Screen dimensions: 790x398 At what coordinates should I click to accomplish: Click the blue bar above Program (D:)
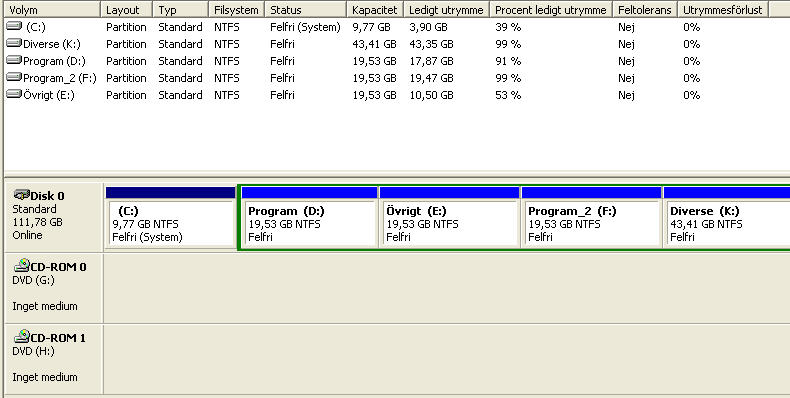point(309,192)
